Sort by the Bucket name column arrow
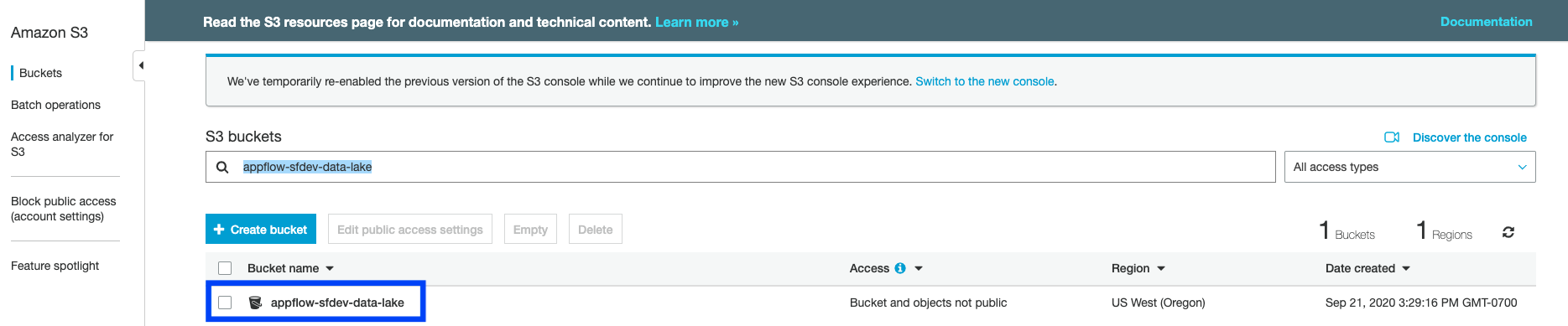Screen dimensions: 1568x326 click(x=330, y=268)
